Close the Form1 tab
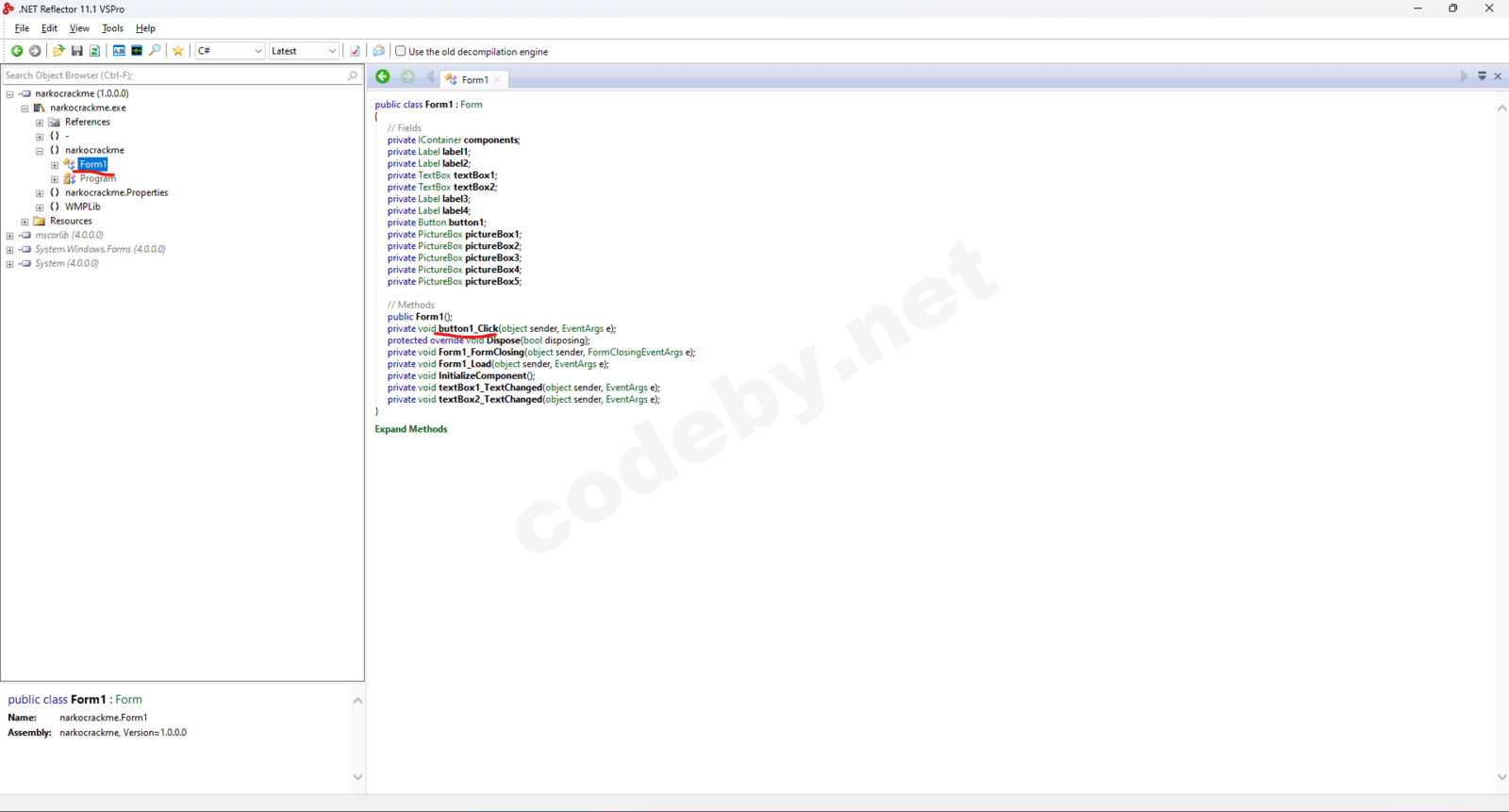 pyautogui.click(x=498, y=80)
